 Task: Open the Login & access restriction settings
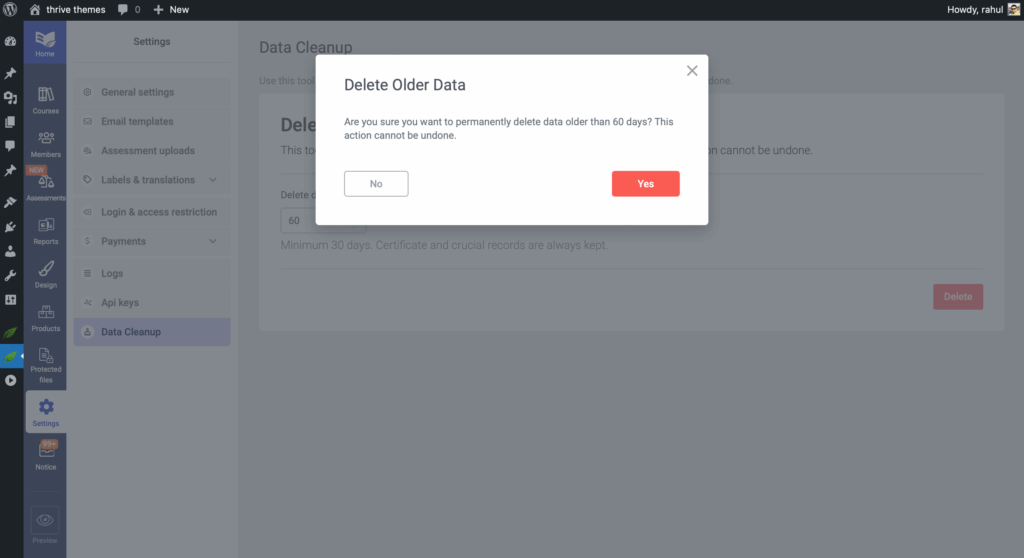[158, 212]
